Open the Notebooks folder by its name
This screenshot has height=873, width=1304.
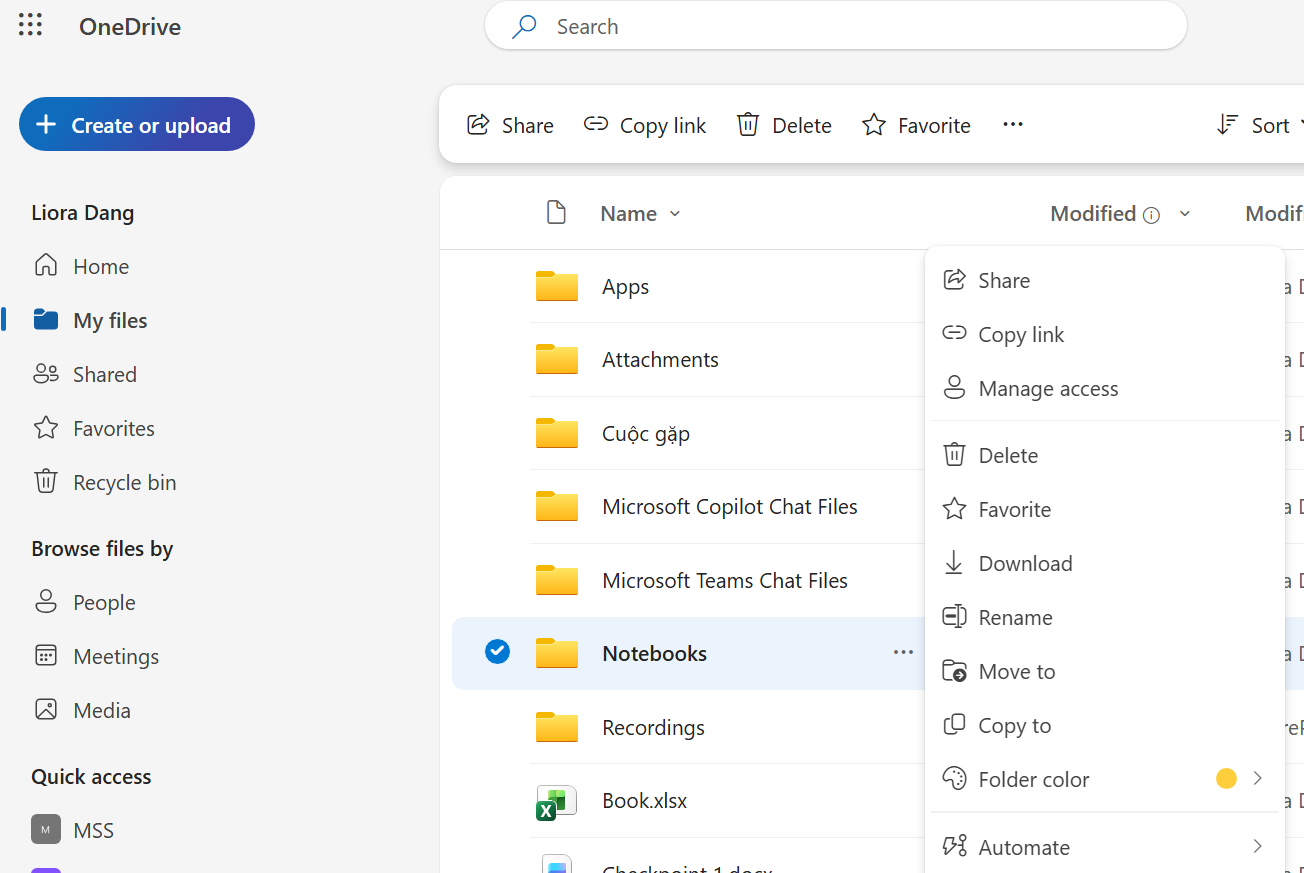(655, 654)
